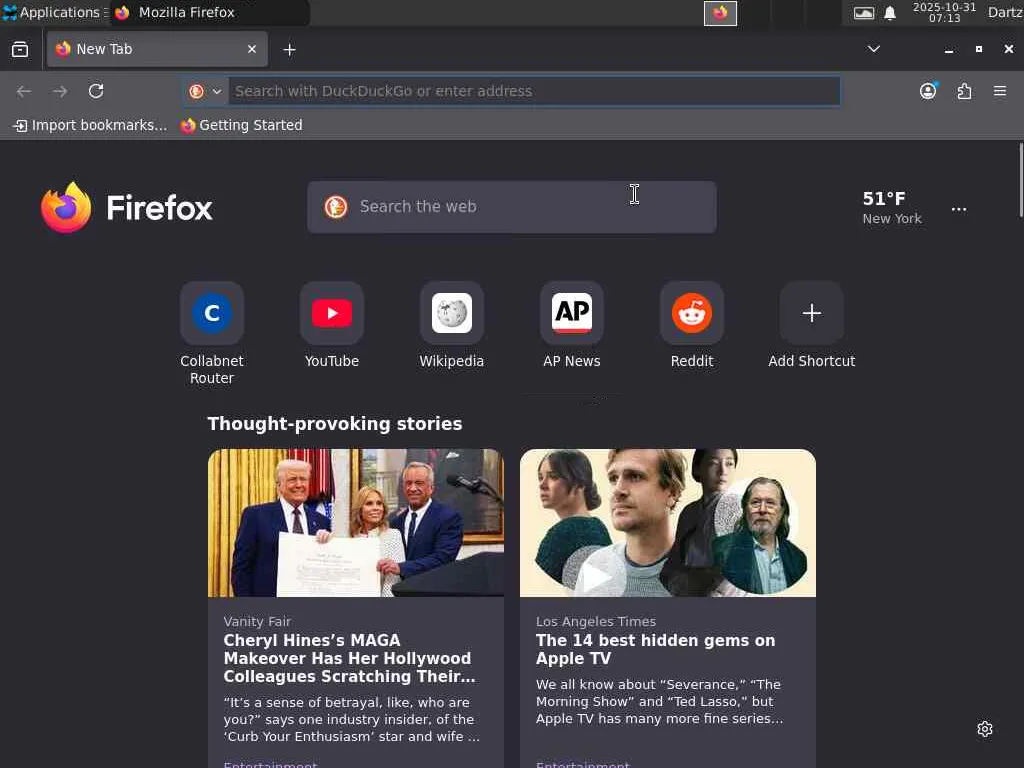Open the Firefox account icon
Screen dimensions: 1024x768
(x=928, y=91)
